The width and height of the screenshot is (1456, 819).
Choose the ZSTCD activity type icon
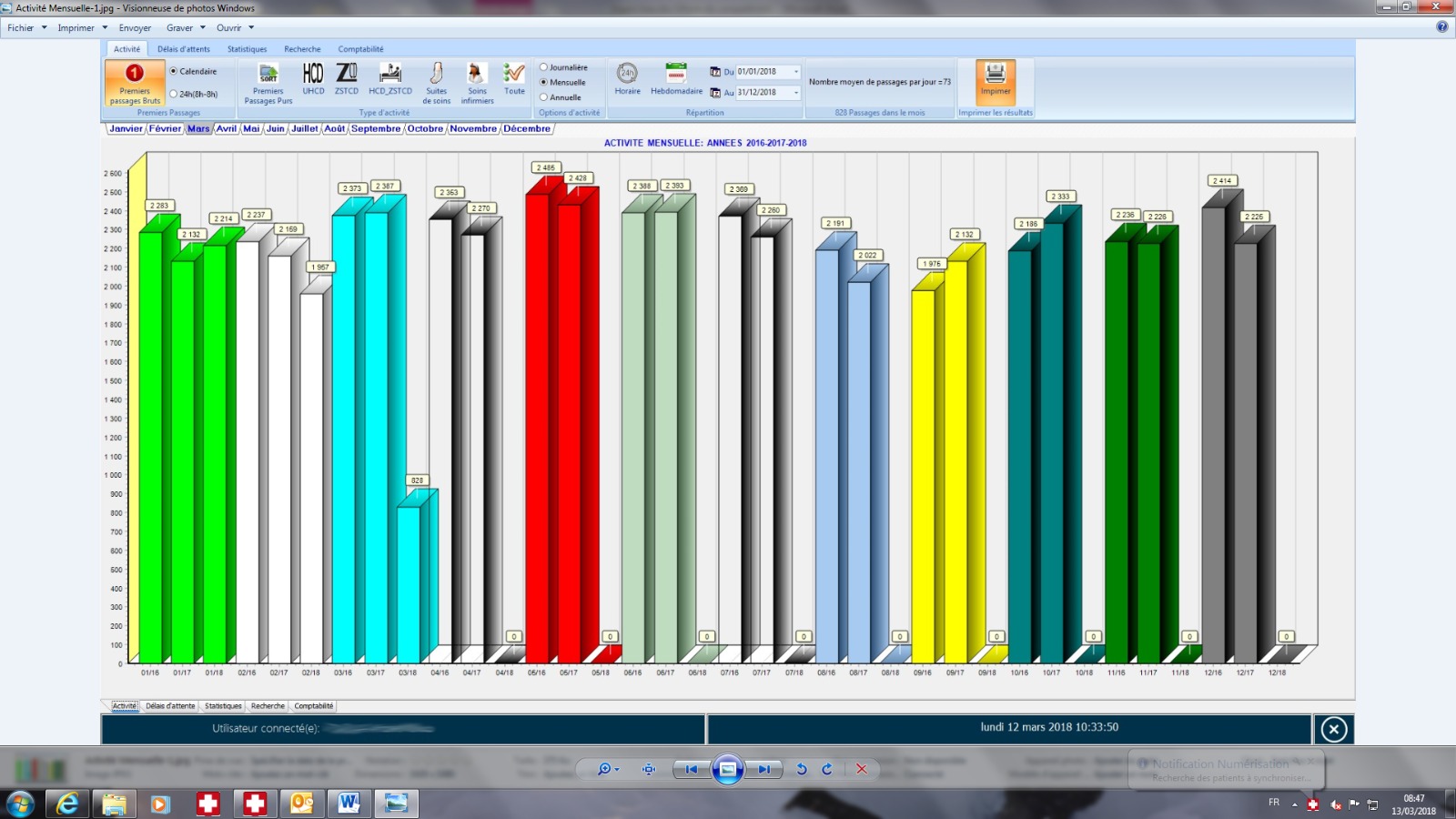[x=347, y=78]
